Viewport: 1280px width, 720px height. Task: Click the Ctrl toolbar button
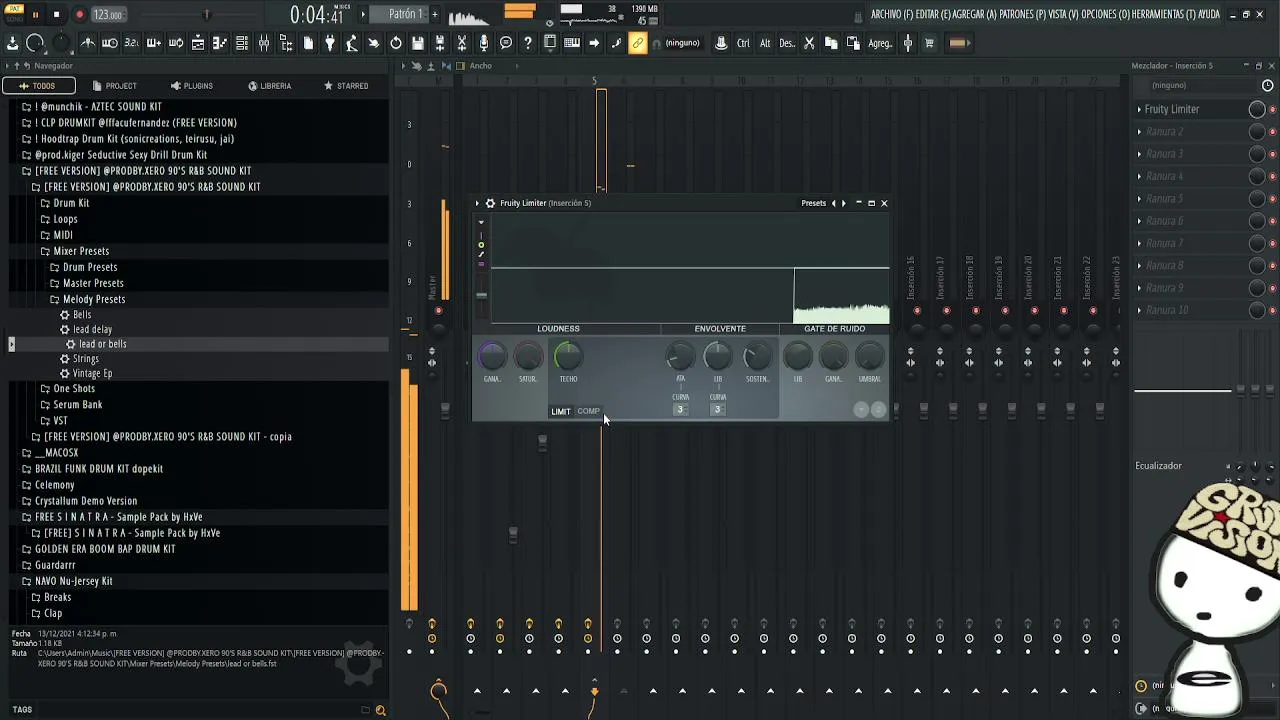pos(743,43)
